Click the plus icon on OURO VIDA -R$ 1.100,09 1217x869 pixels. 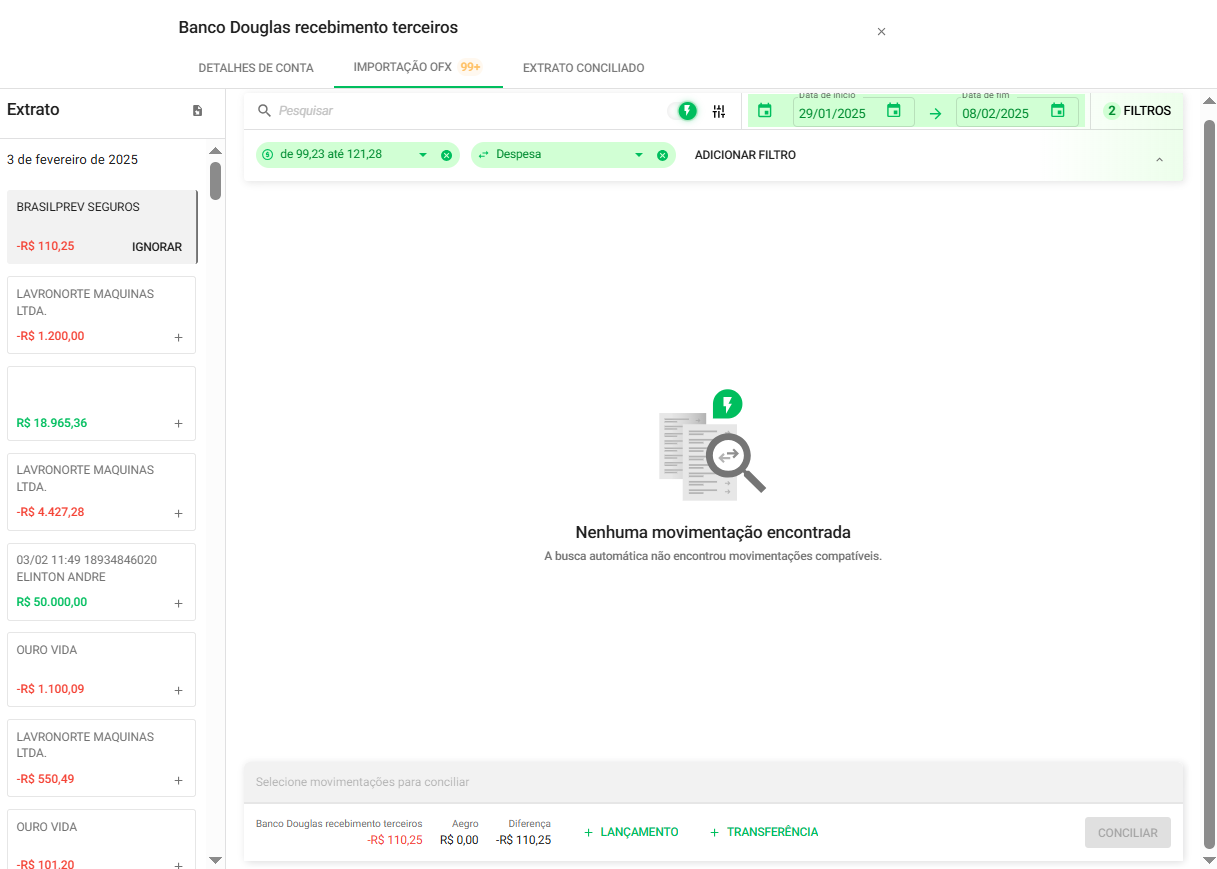(x=179, y=690)
